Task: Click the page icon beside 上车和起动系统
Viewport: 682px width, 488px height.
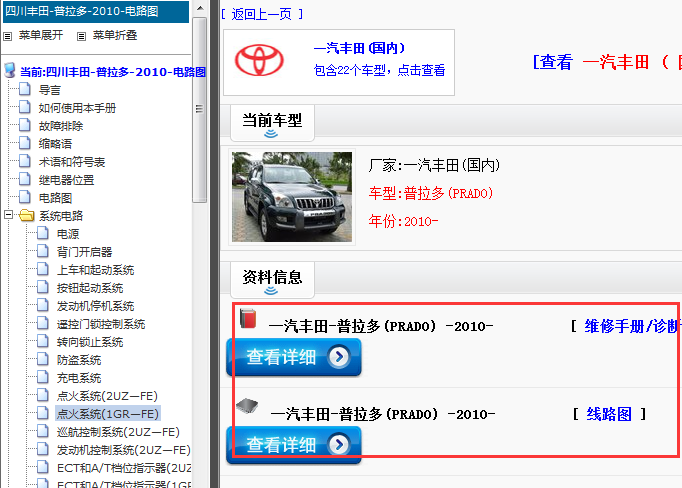Action: (43, 269)
